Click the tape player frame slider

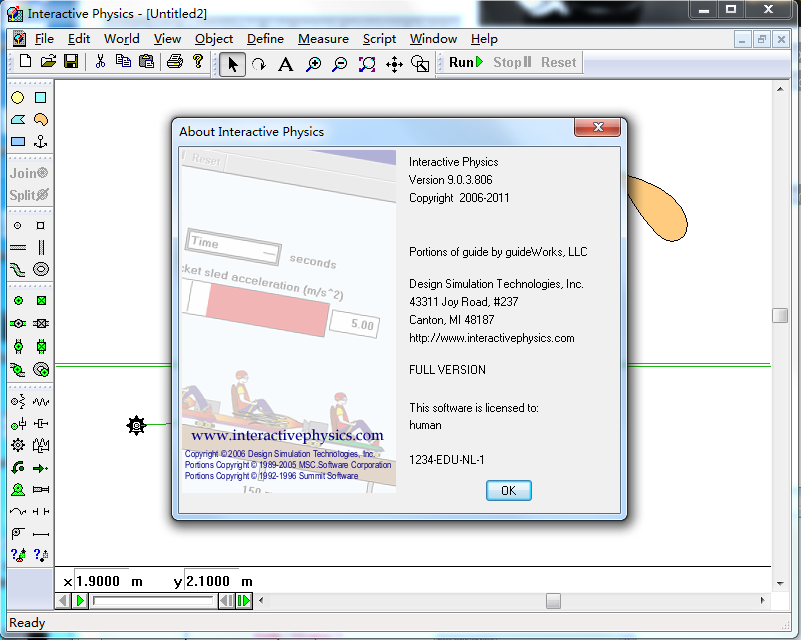(x=153, y=601)
